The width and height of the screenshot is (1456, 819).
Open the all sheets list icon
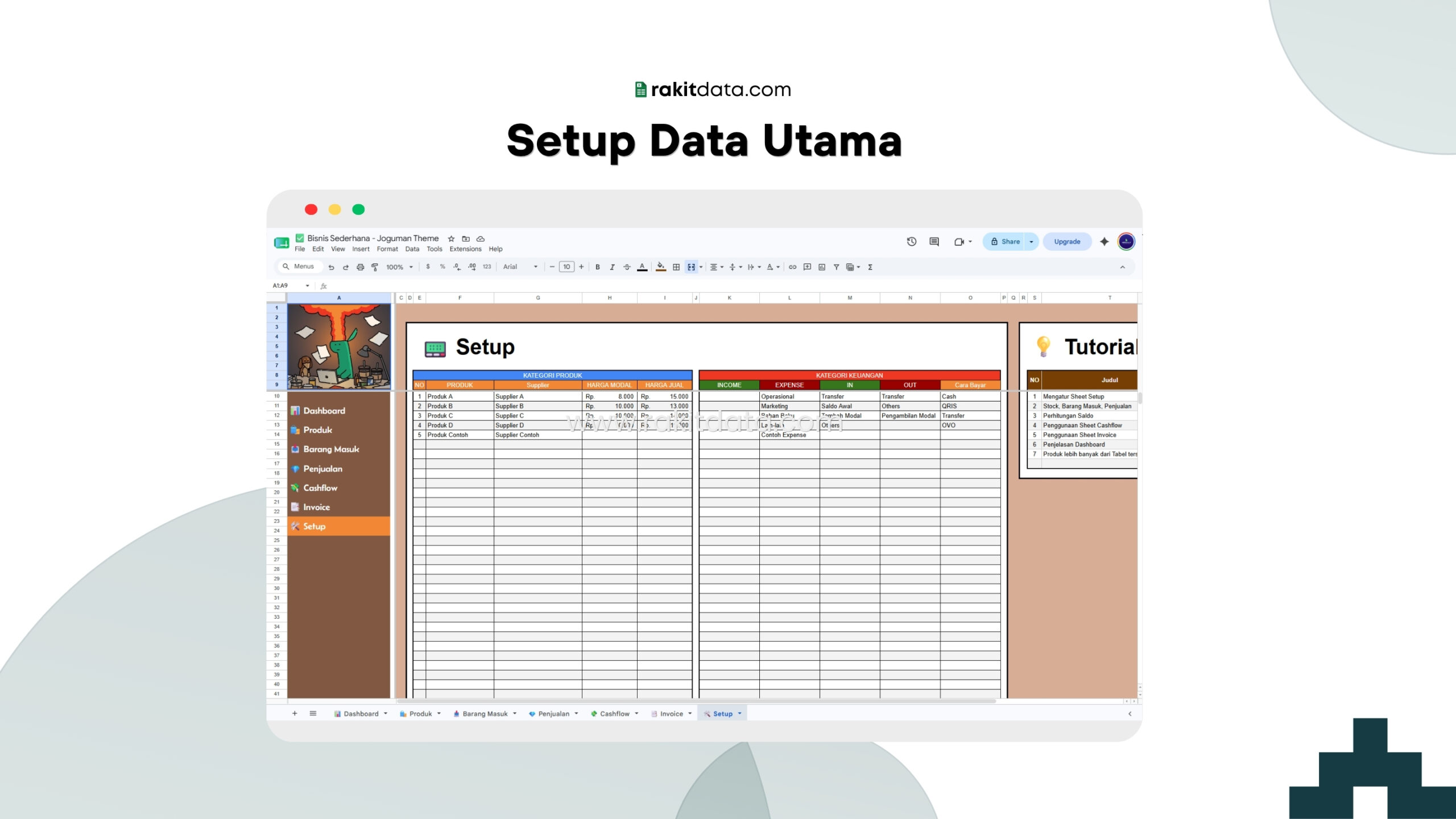(x=313, y=713)
